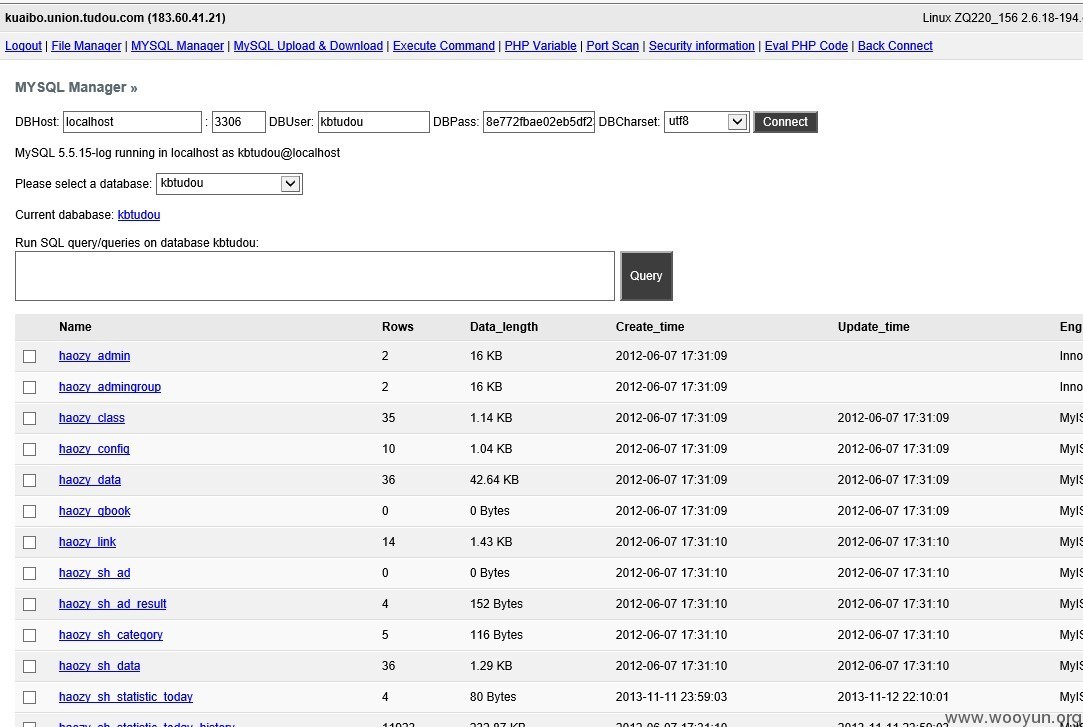The width and height of the screenshot is (1083, 727).
Task: Select the 42.64 KB data length cell
Action: [495, 481]
